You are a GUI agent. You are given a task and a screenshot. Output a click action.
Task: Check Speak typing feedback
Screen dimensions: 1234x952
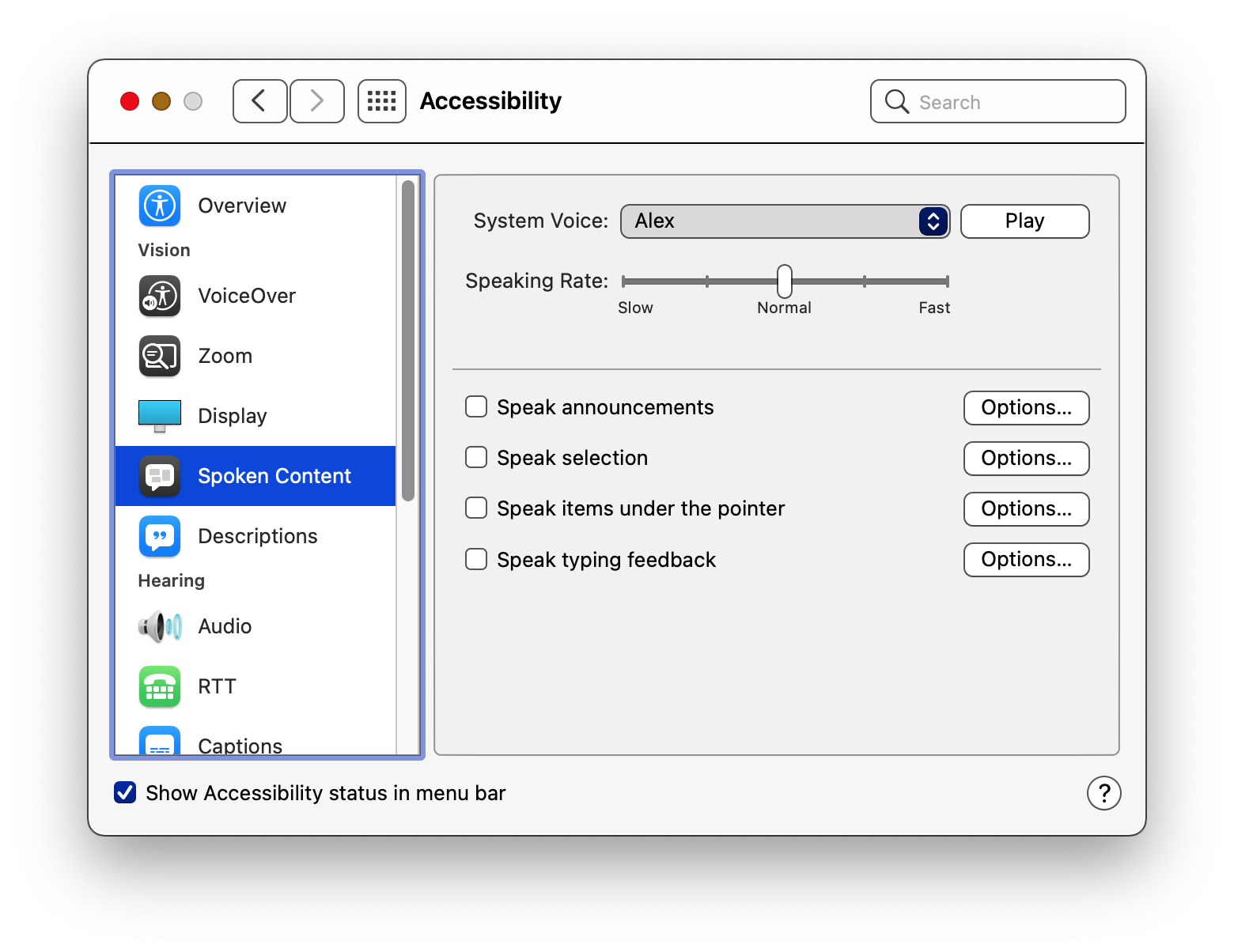pos(475,559)
